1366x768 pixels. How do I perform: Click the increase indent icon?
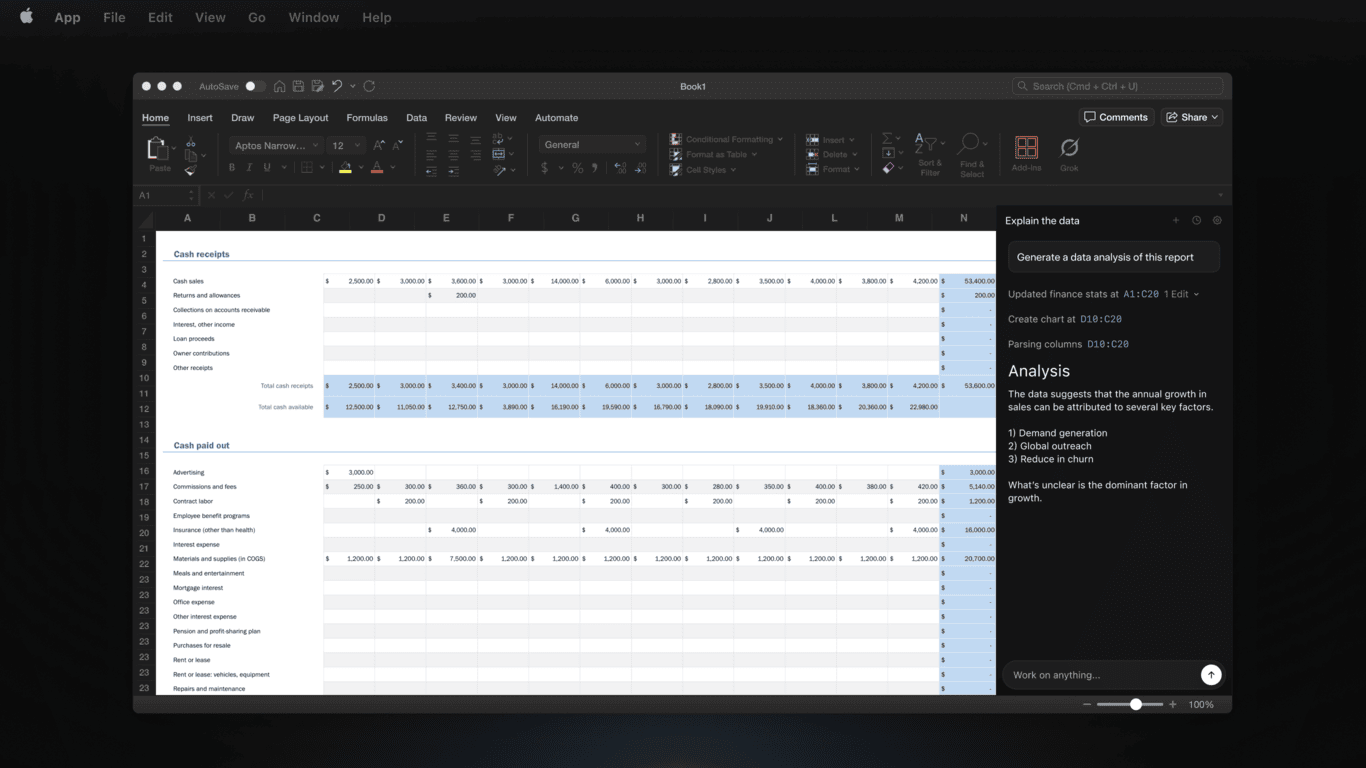click(x=453, y=171)
